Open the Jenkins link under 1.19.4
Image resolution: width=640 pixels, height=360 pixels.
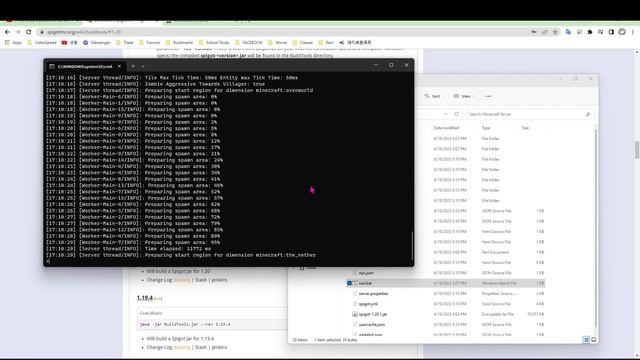point(219,347)
